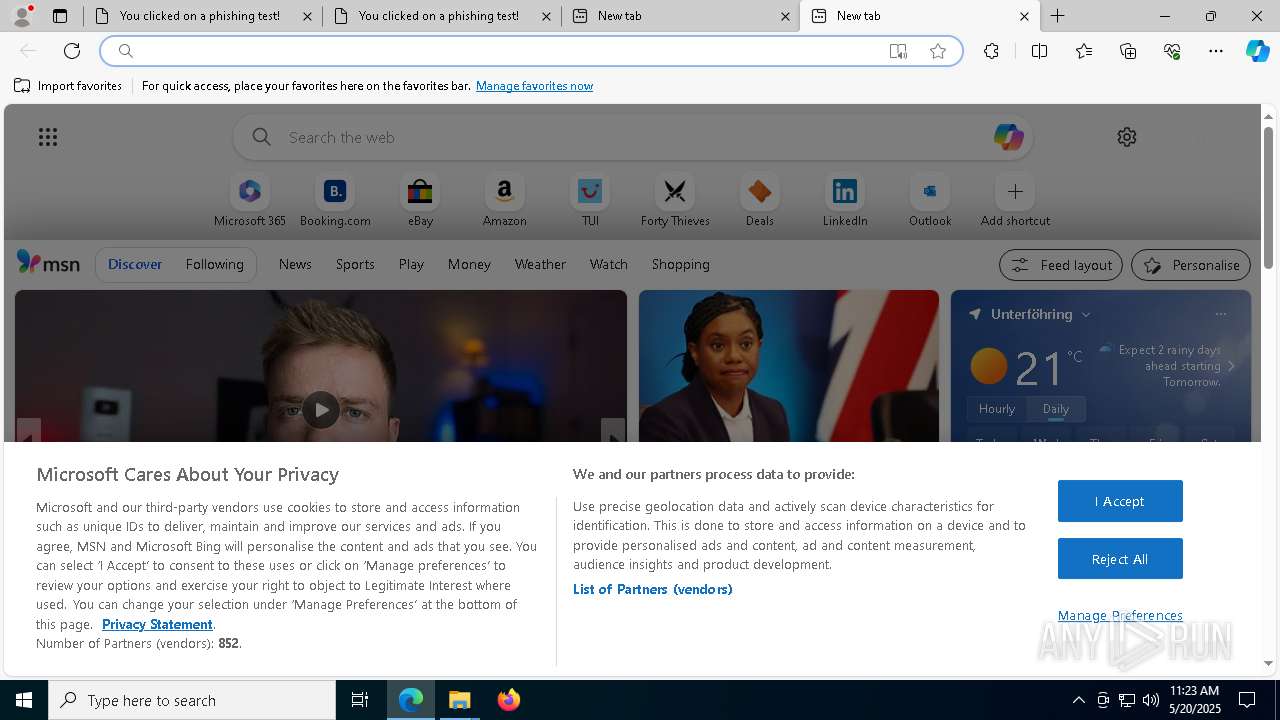1280x720 pixels.
Task: Open the Extensions puzzle icon
Action: 991,51
